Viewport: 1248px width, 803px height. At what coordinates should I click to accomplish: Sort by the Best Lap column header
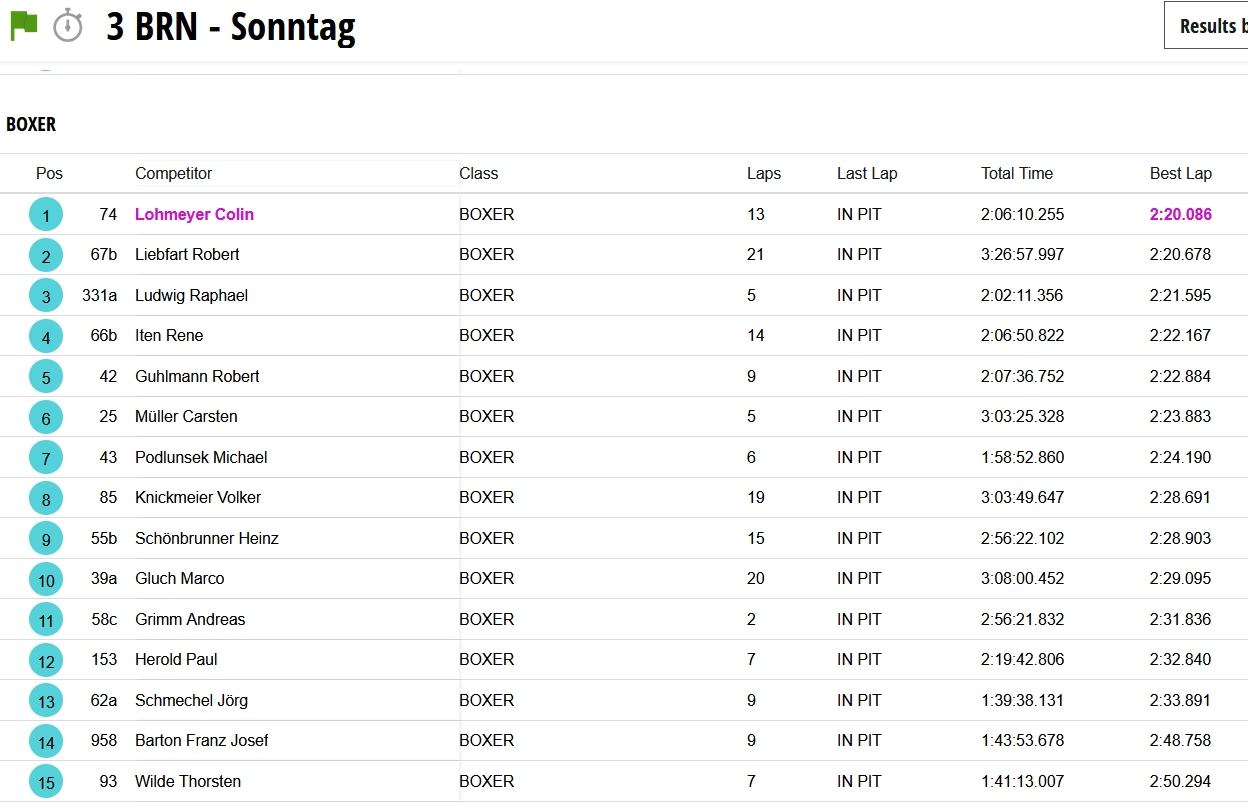[1180, 174]
